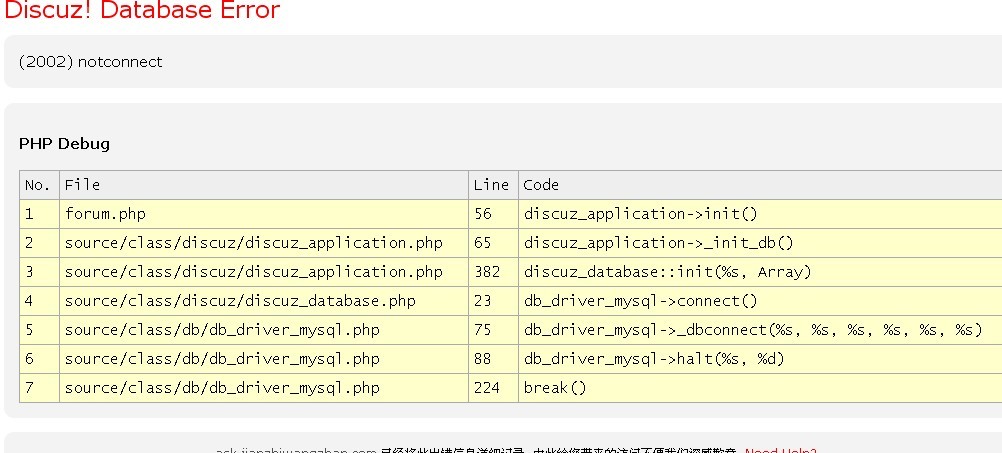Viewport: 1002px width, 453px height.
Task: Click row number "1" in the debug table
Action: 39,214
